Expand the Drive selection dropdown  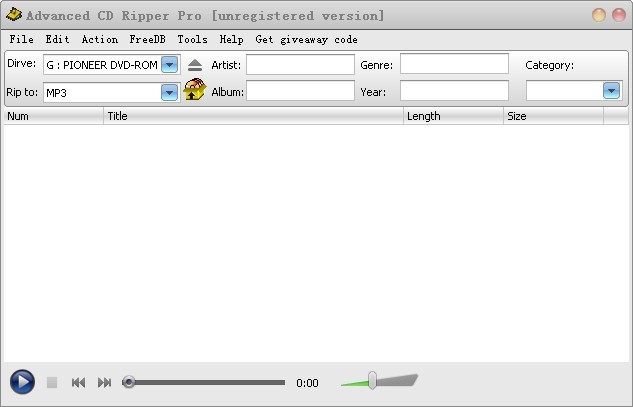[169, 65]
